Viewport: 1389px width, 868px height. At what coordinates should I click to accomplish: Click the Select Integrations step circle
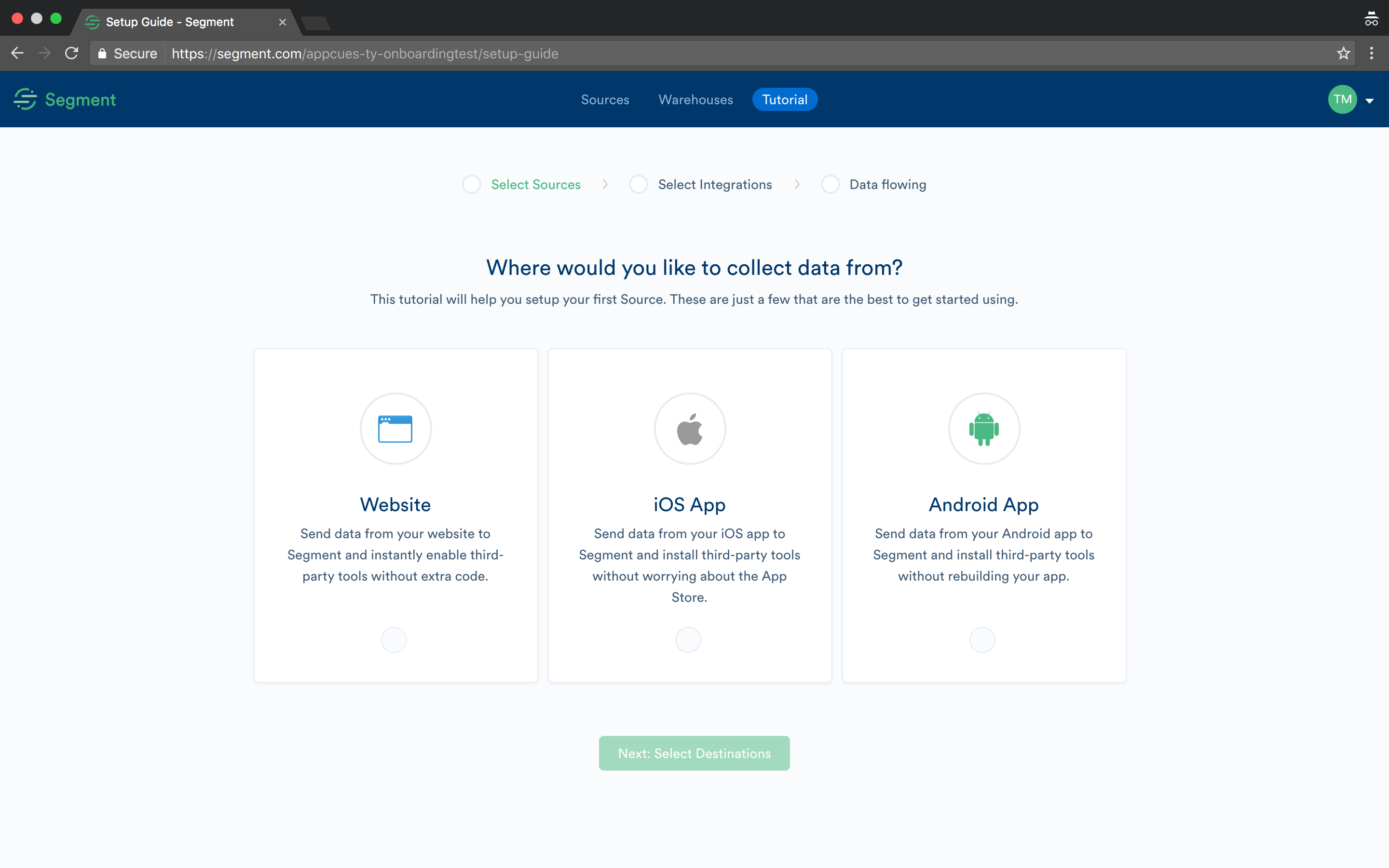pos(638,184)
